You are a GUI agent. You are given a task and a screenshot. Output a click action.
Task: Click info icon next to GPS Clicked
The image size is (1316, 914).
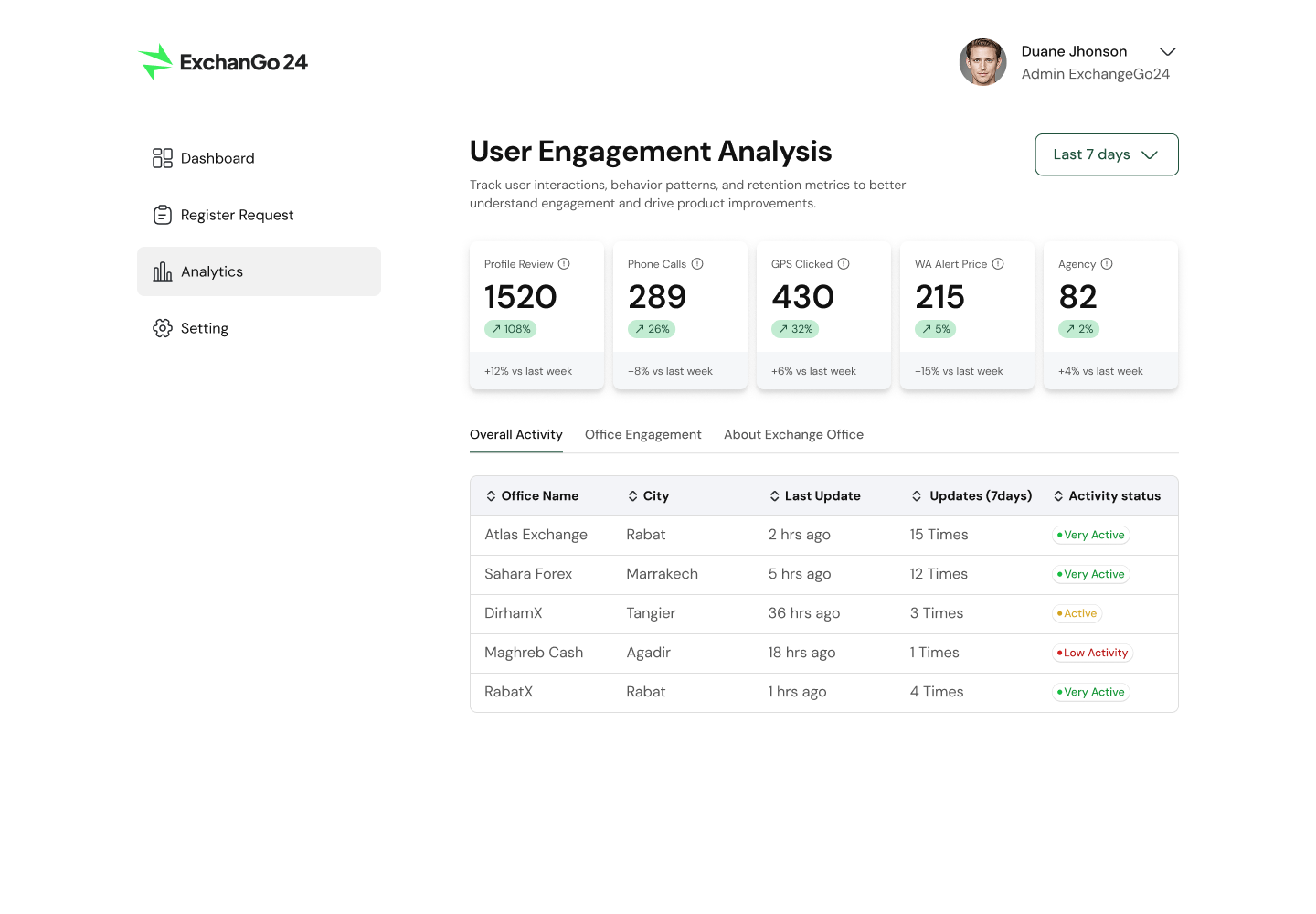[x=844, y=264]
